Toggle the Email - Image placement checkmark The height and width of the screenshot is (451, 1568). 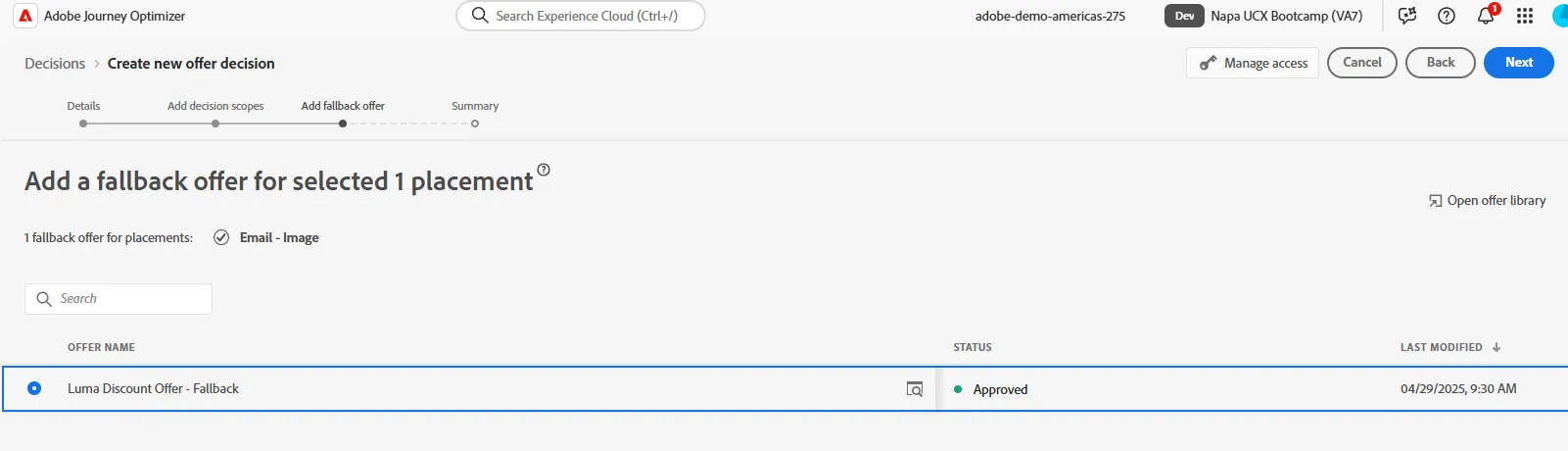[221, 237]
